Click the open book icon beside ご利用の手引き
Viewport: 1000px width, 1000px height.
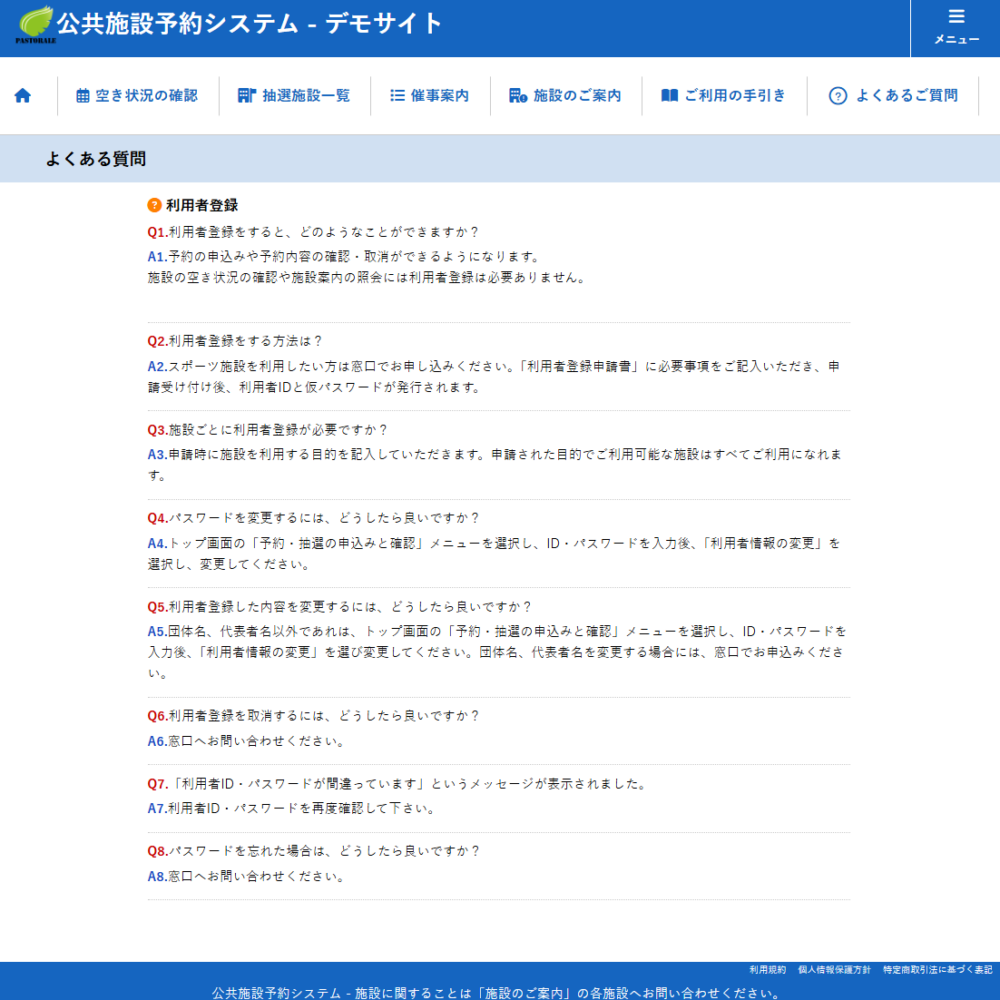click(x=670, y=96)
